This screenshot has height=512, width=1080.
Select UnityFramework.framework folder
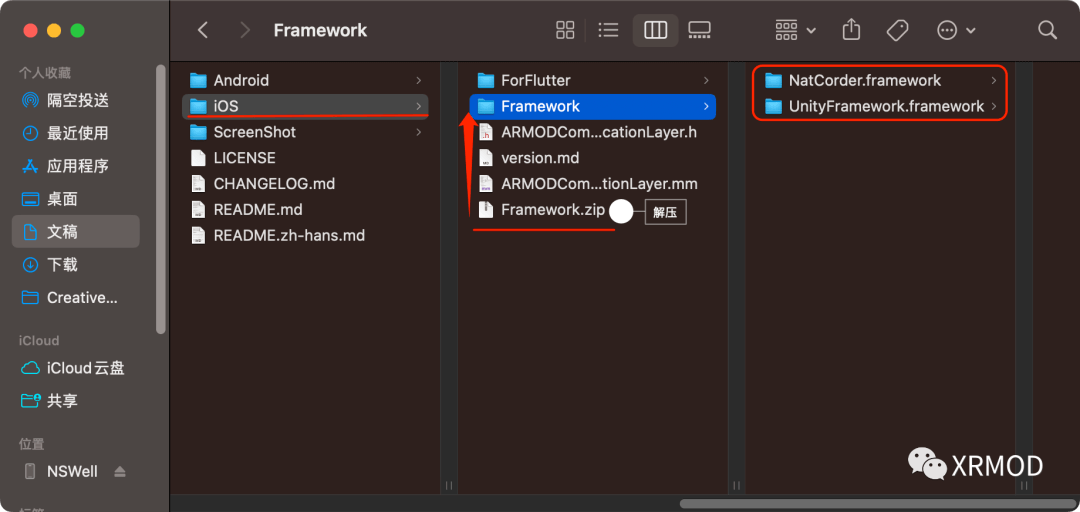pyautogui.click(x=880, y=106)
